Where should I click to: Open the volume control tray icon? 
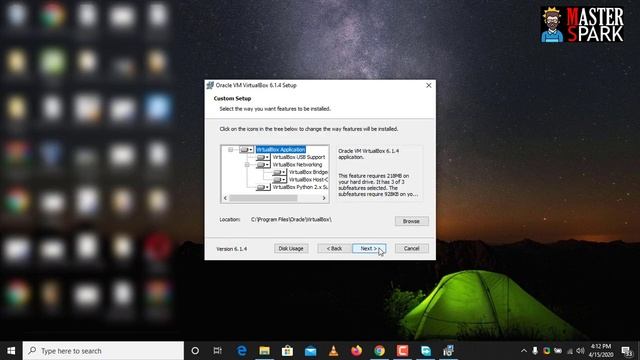(580, 351)
